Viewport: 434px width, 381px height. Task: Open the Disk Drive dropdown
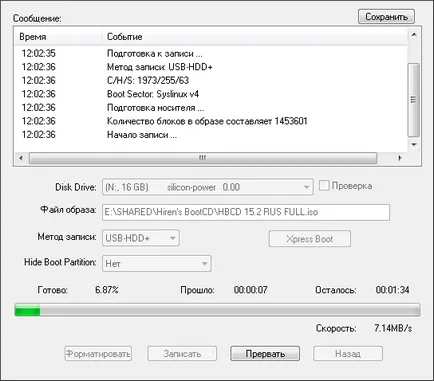(207, 187)
